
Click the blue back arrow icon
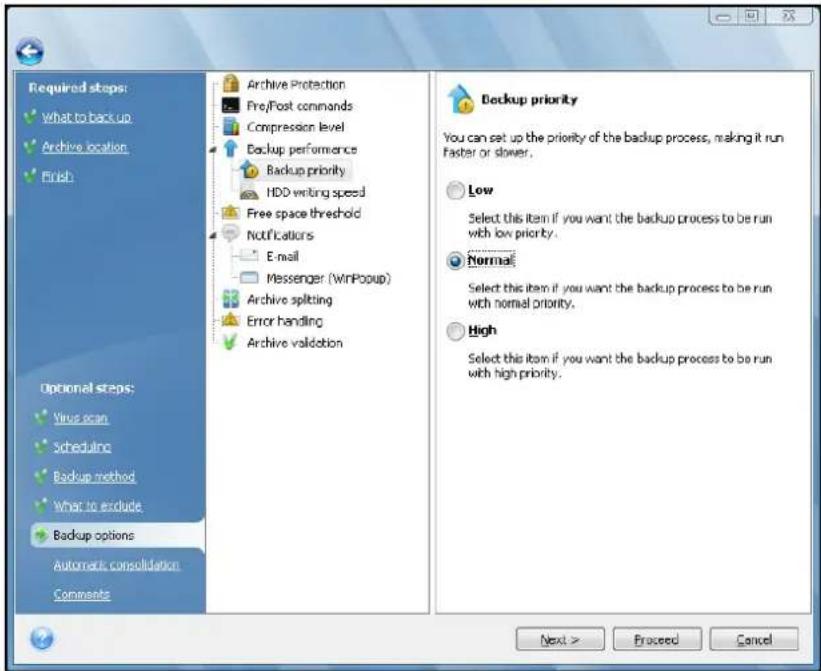click(30, 52)
